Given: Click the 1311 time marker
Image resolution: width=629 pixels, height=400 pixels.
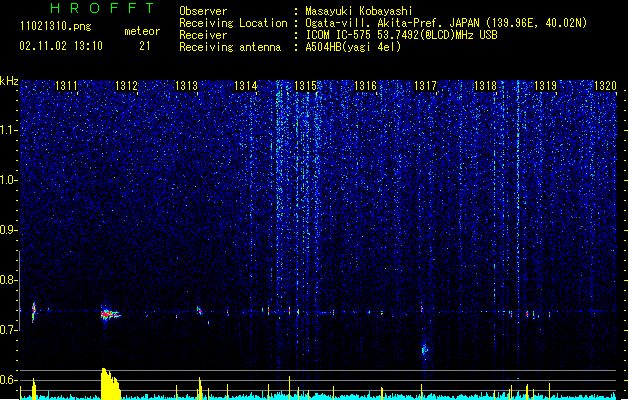Looking at the screenshot, I should (x=66, y=86).
